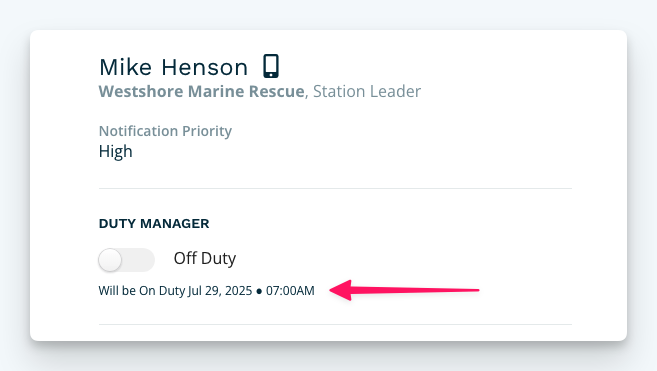Screen dimensions: 657x371
Task: Click the mobile phone icon beside Mike Henson
Action: click(x=271, y=66)
